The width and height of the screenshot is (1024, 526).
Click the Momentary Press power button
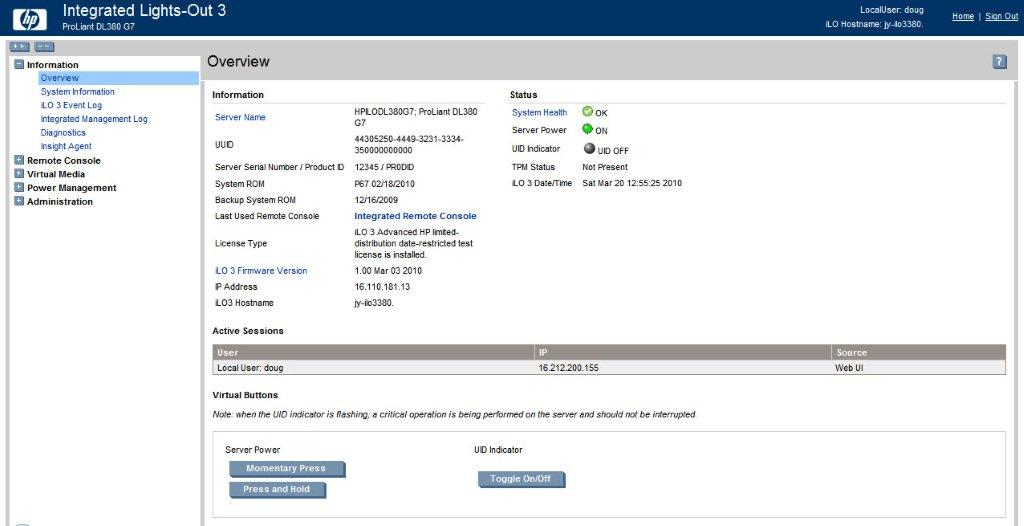(286, 468)
